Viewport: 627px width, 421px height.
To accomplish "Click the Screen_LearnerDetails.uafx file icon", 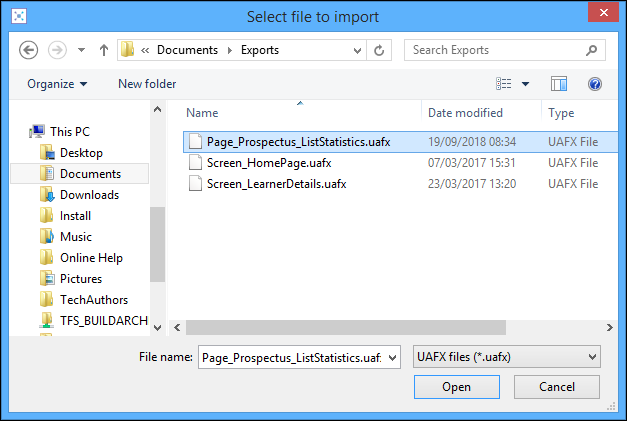I will click(195, 184).
